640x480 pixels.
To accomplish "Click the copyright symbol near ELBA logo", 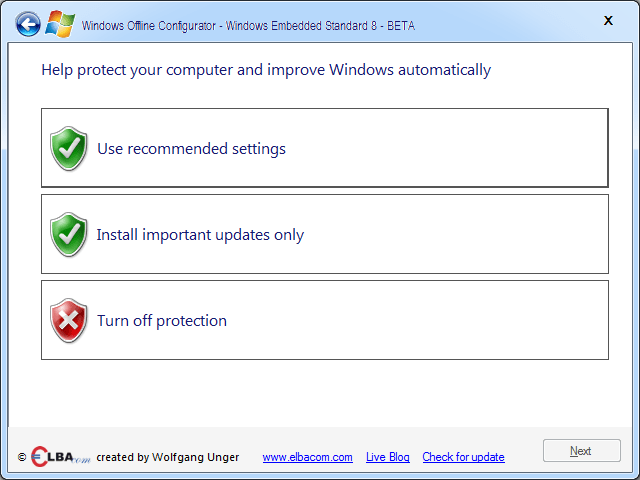I will tap(22, 457).
